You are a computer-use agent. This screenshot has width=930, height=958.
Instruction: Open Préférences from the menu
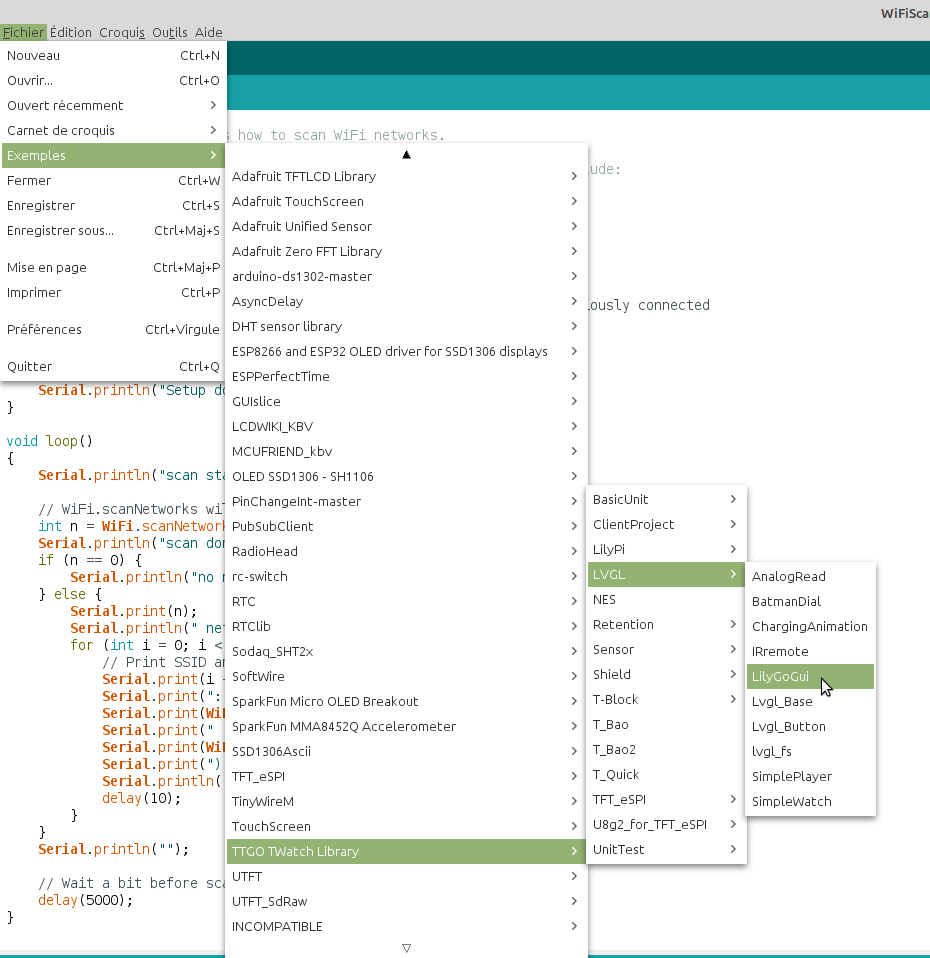(x=114, y=330)
